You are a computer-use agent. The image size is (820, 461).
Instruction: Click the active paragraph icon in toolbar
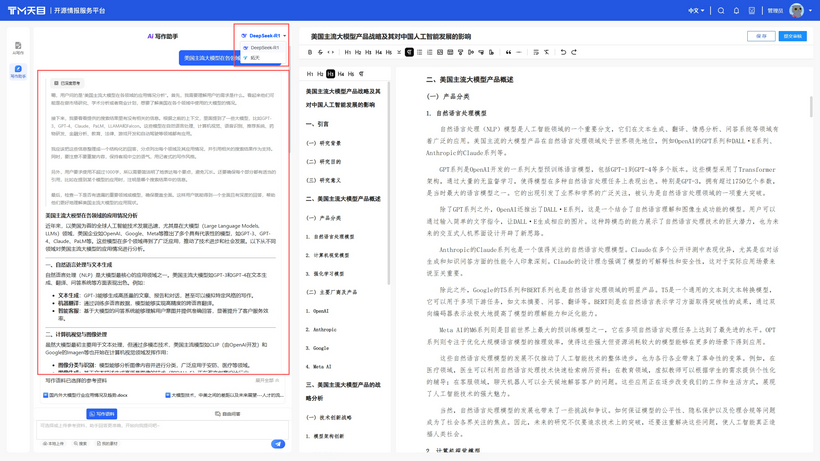tap(409, 52)
